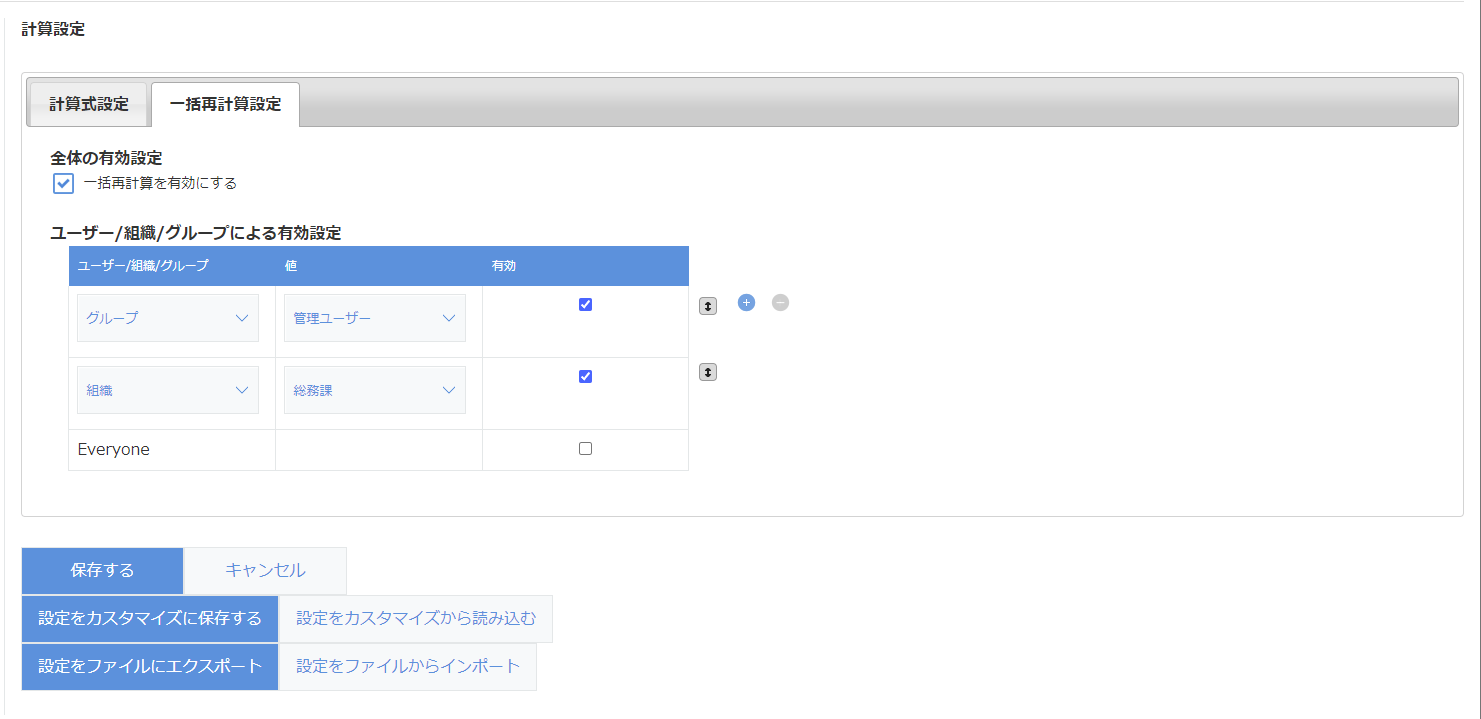
Task: Export settings with 設定をファイルにエクスポート
Action: [x=150, y=667]
